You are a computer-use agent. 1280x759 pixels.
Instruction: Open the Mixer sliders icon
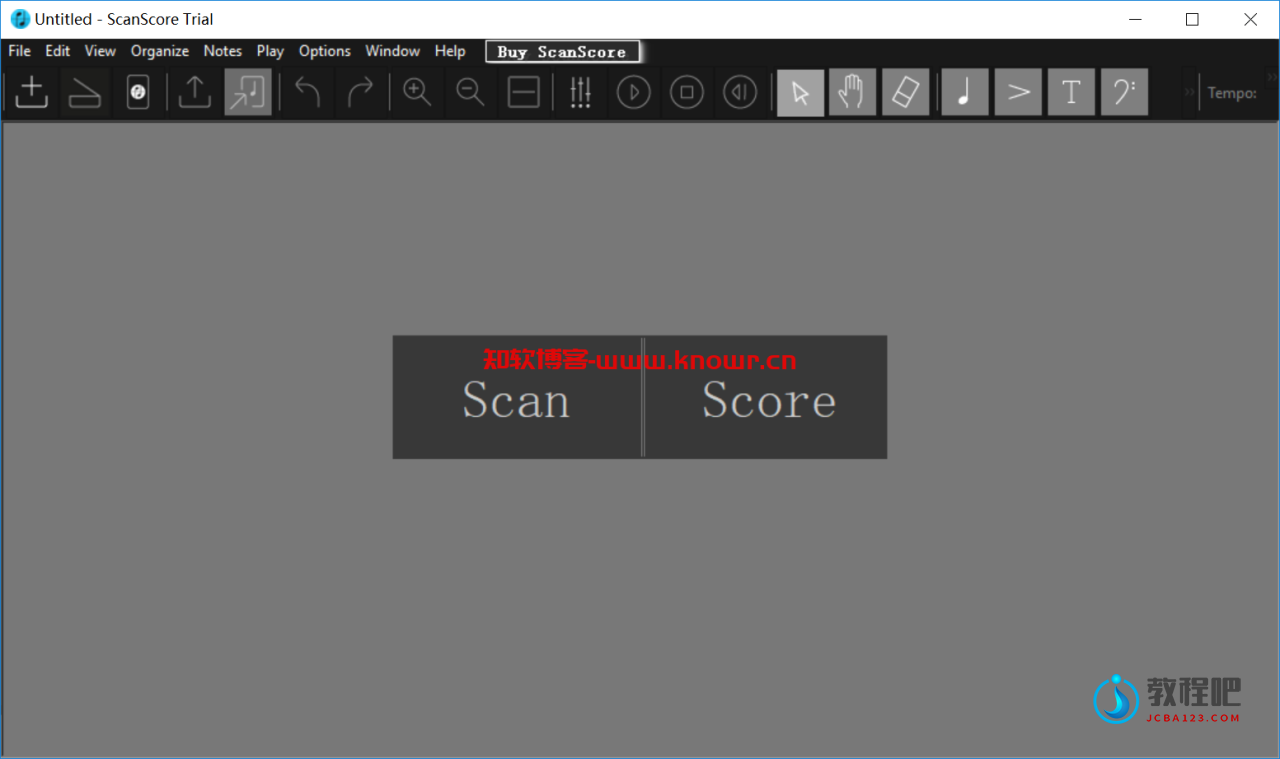pos(580,92)
